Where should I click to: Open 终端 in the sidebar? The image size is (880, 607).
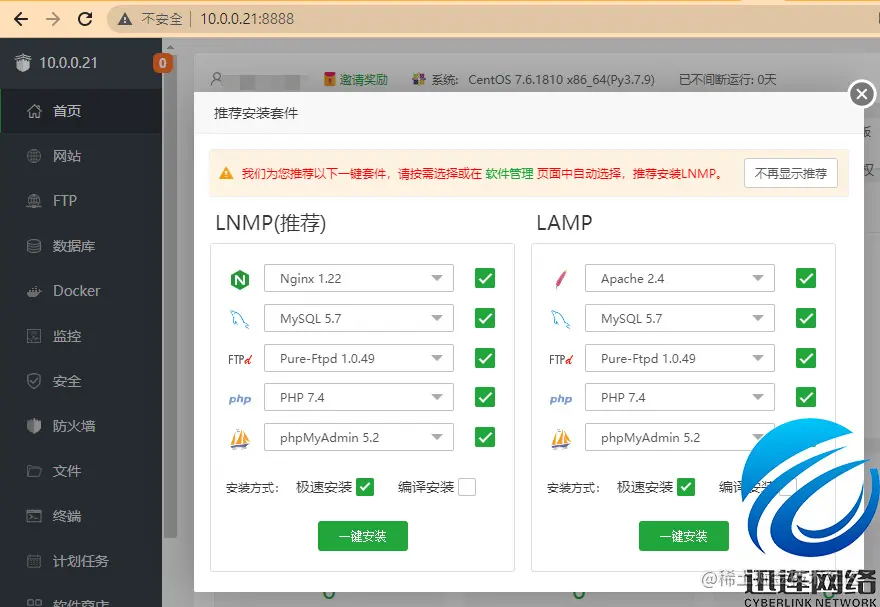click(x=81, y=516)
